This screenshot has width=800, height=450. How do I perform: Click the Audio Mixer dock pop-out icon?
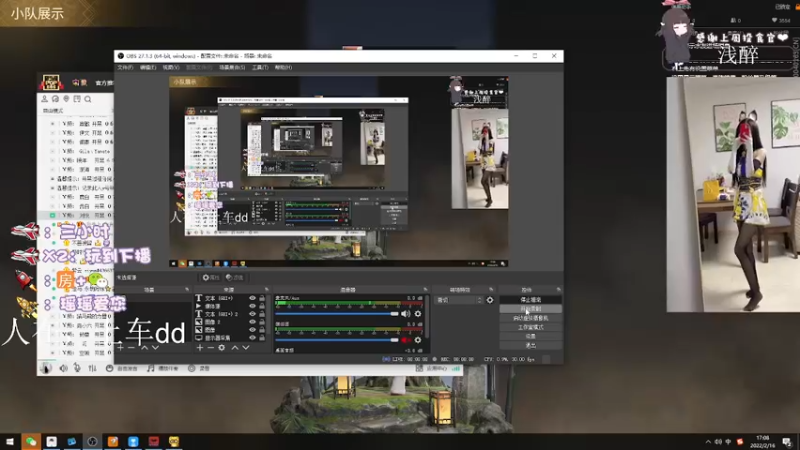coord(426,289)
